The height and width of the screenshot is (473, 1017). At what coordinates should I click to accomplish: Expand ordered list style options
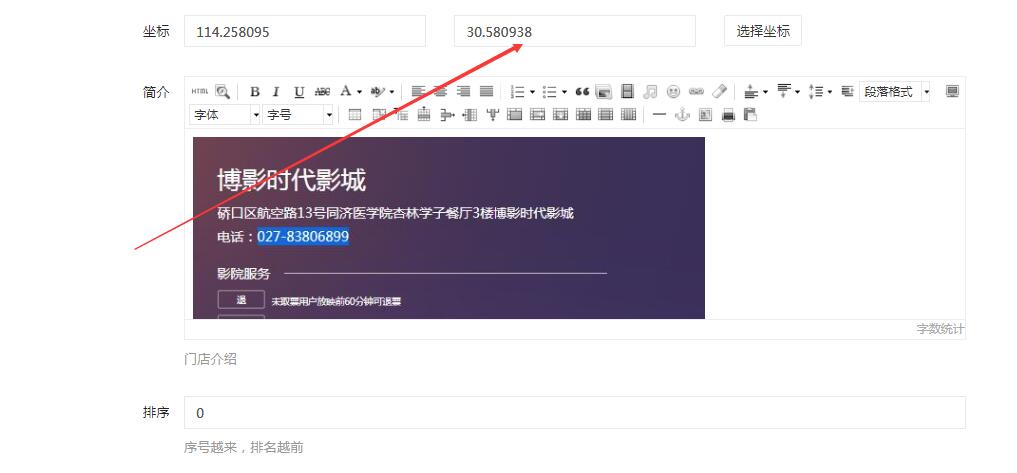point(532,92)
